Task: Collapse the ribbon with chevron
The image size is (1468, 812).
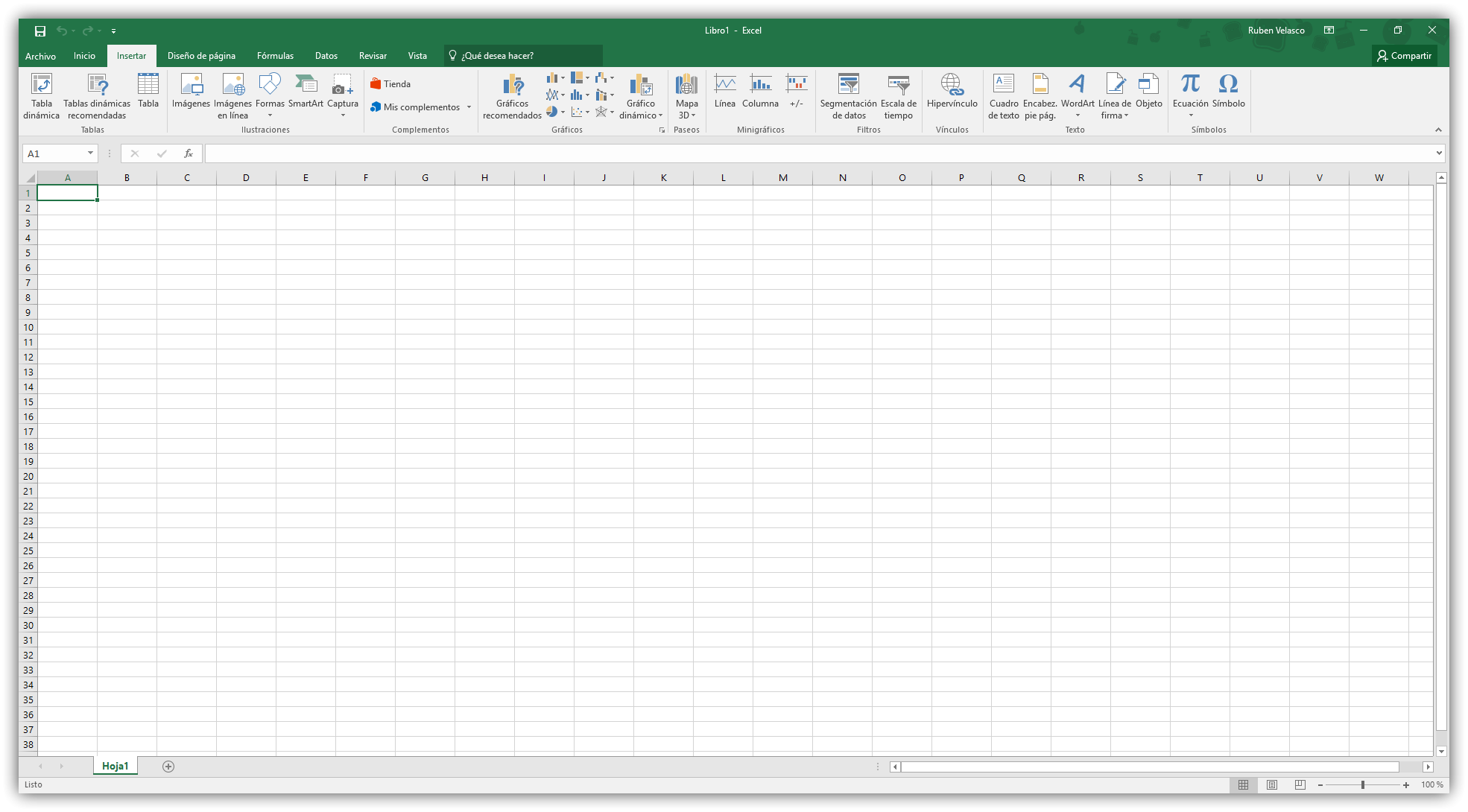Action: point(1438,130)
